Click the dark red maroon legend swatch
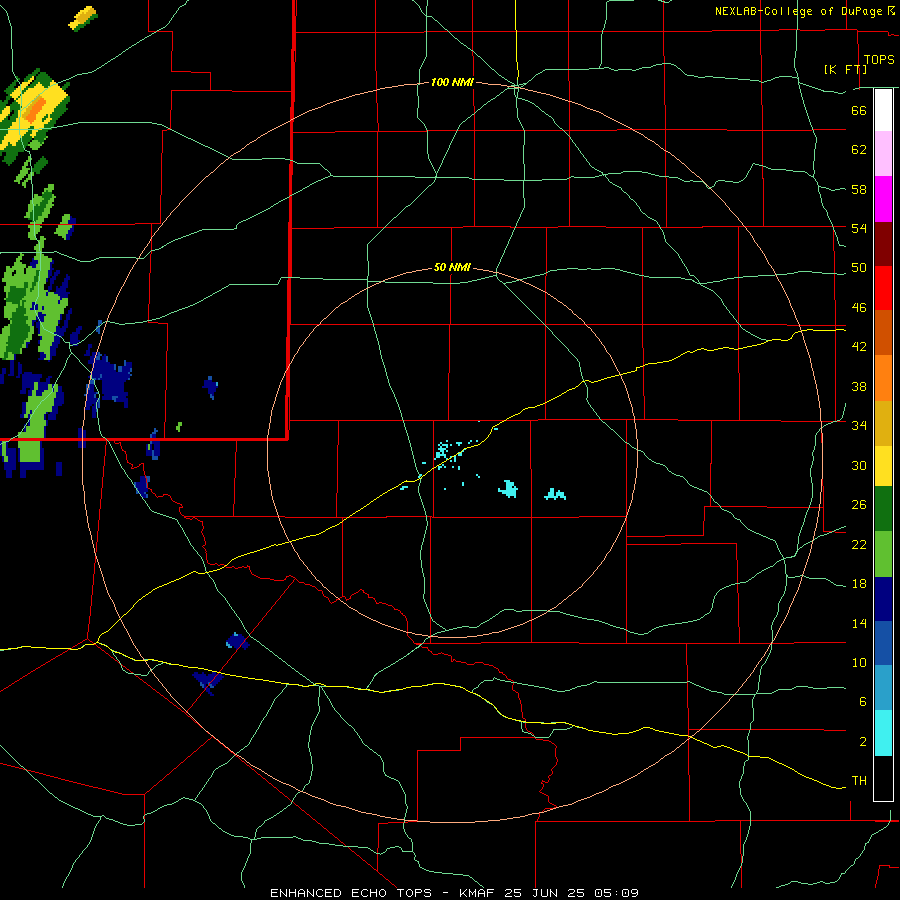 tap(883, 244)
